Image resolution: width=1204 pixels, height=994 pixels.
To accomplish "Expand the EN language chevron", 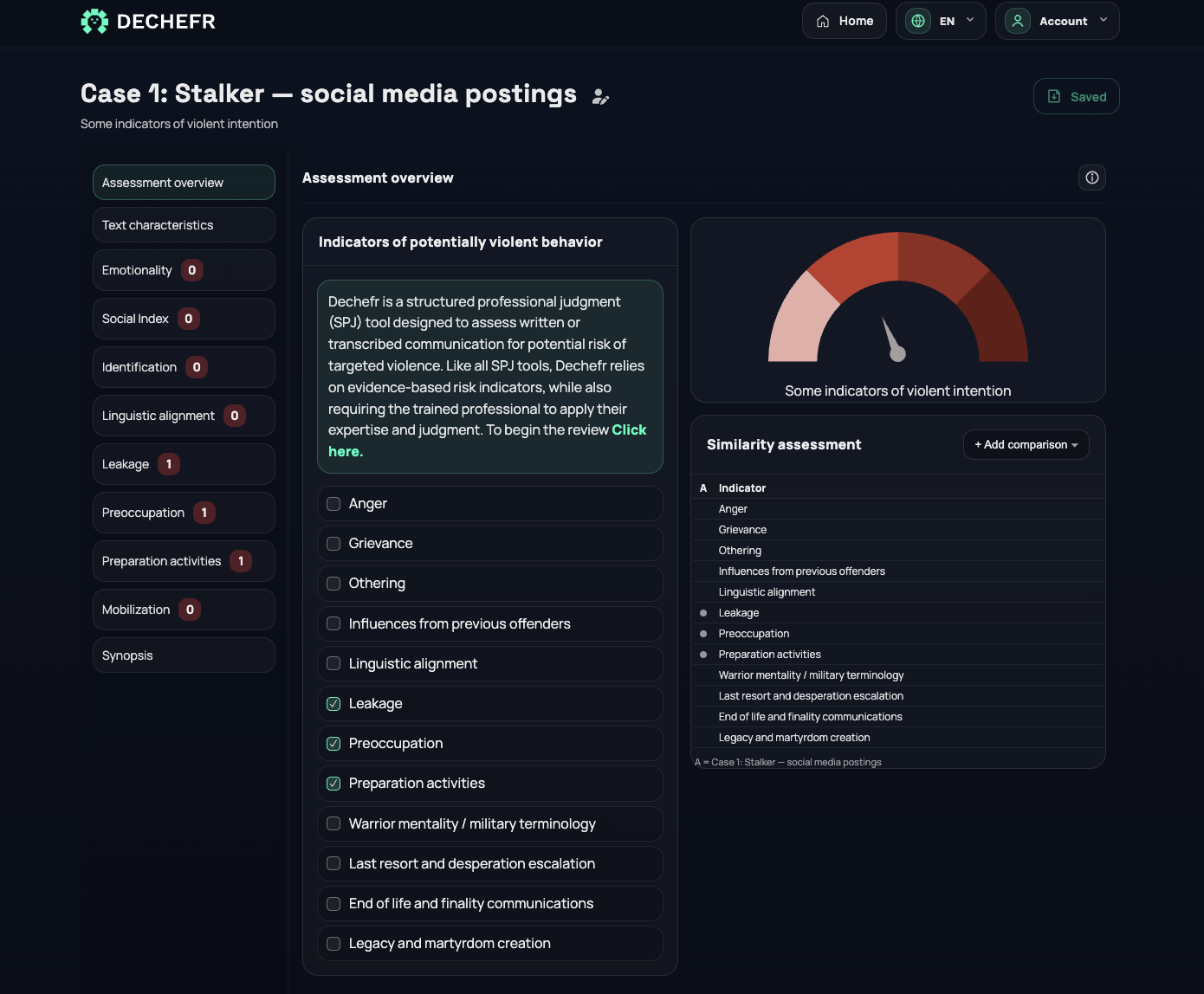I will click(x=970, y=20).
